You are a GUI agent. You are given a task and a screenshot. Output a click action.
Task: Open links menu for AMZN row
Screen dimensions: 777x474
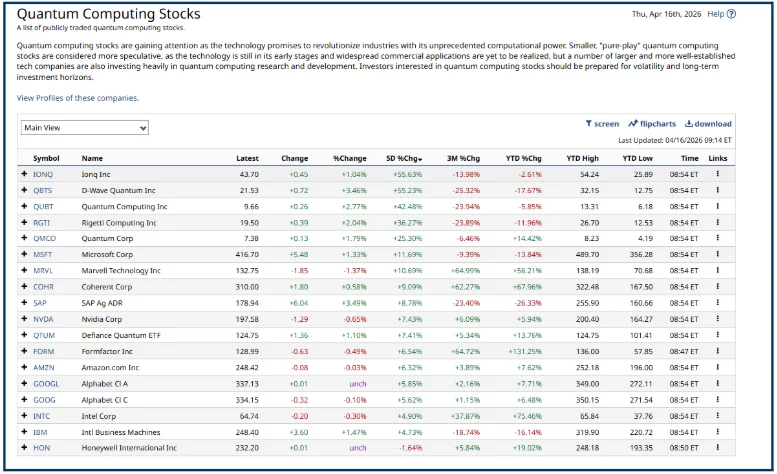coord(718,368)
